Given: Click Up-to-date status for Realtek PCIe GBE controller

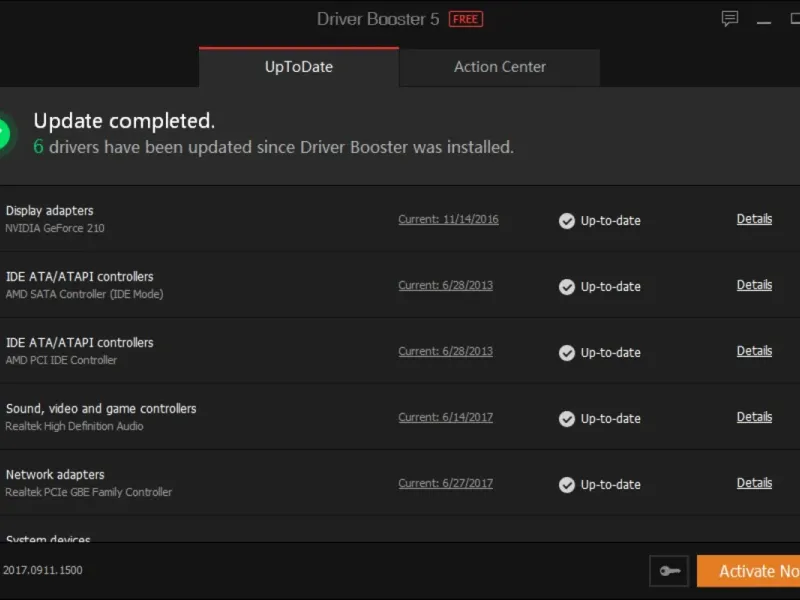Looking at the screenshot, I should [x=610, y=484].
